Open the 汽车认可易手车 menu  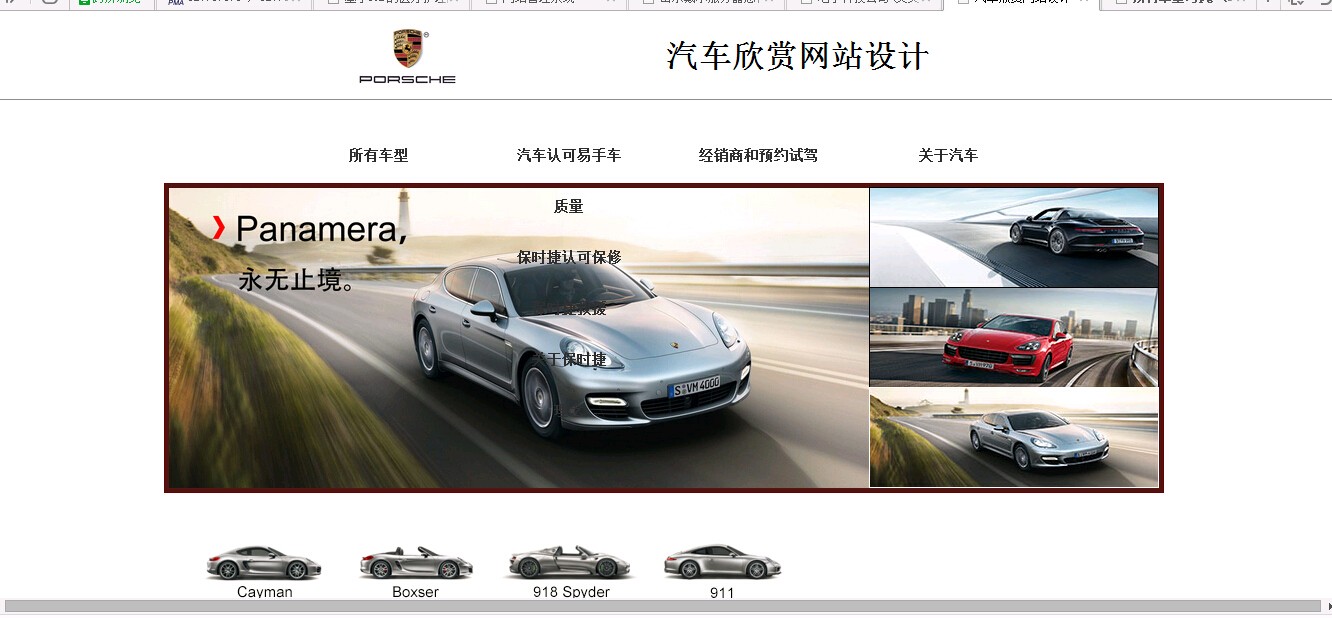pyautogui.click(x=568, y=155)
